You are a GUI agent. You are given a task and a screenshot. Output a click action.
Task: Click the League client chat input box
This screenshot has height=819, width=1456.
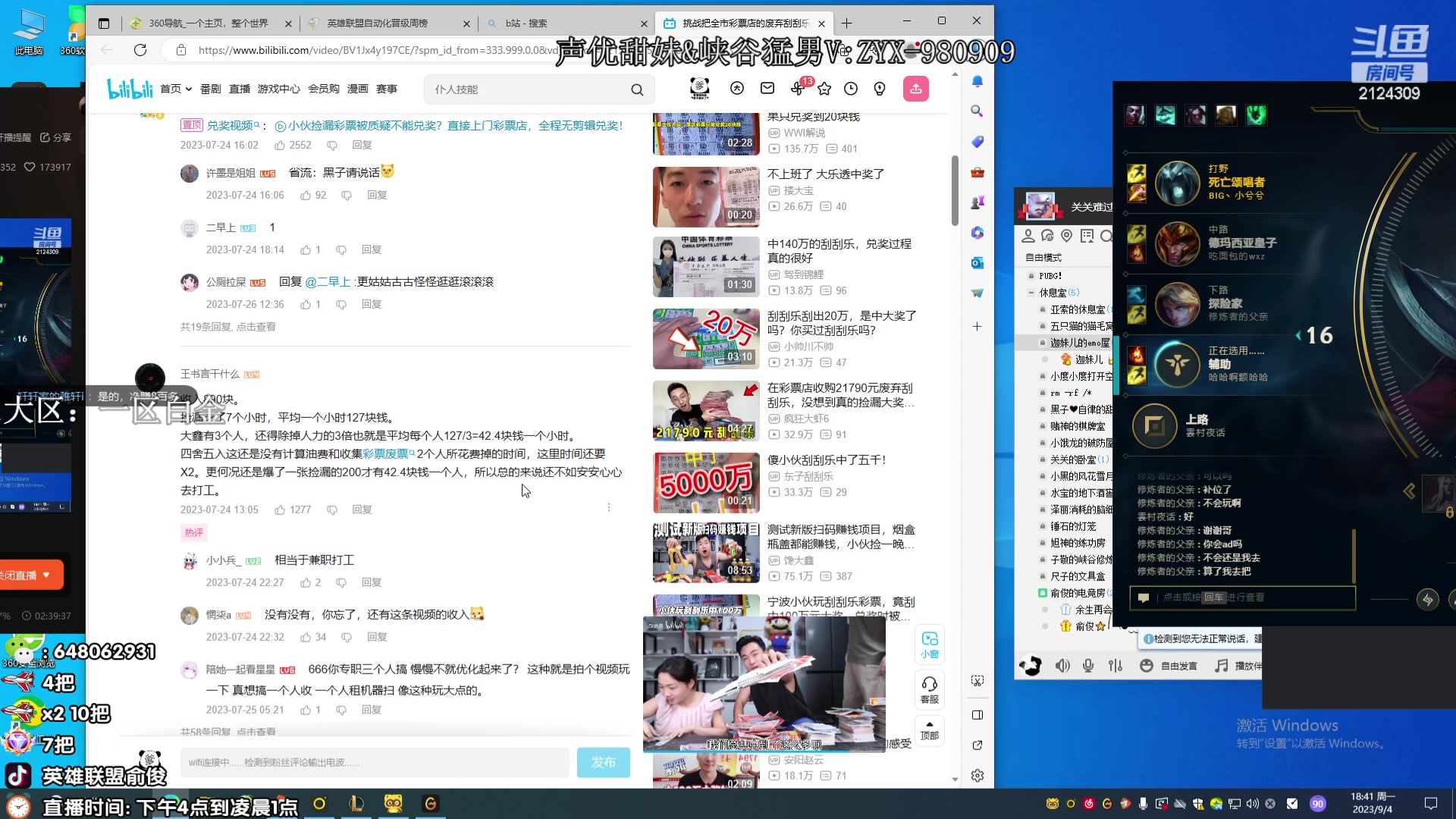point(1242,598)
